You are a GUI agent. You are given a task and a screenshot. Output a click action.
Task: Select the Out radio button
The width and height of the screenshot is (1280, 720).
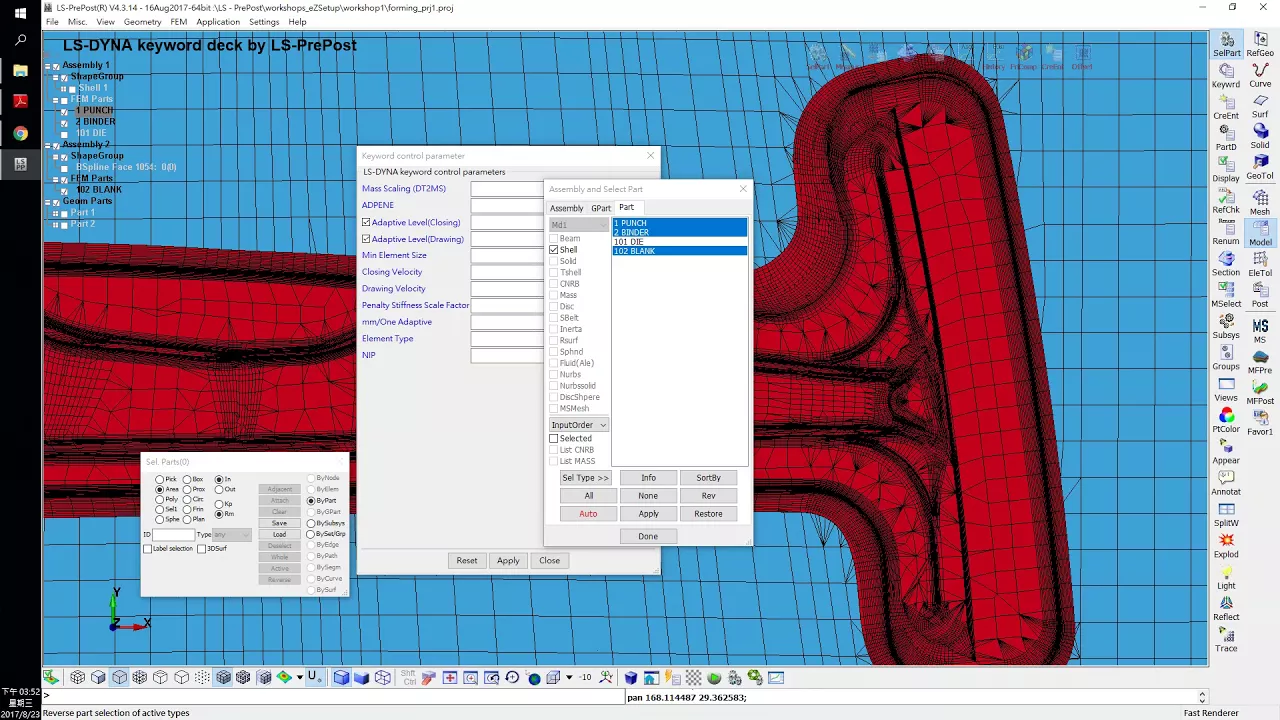[219, 489]
